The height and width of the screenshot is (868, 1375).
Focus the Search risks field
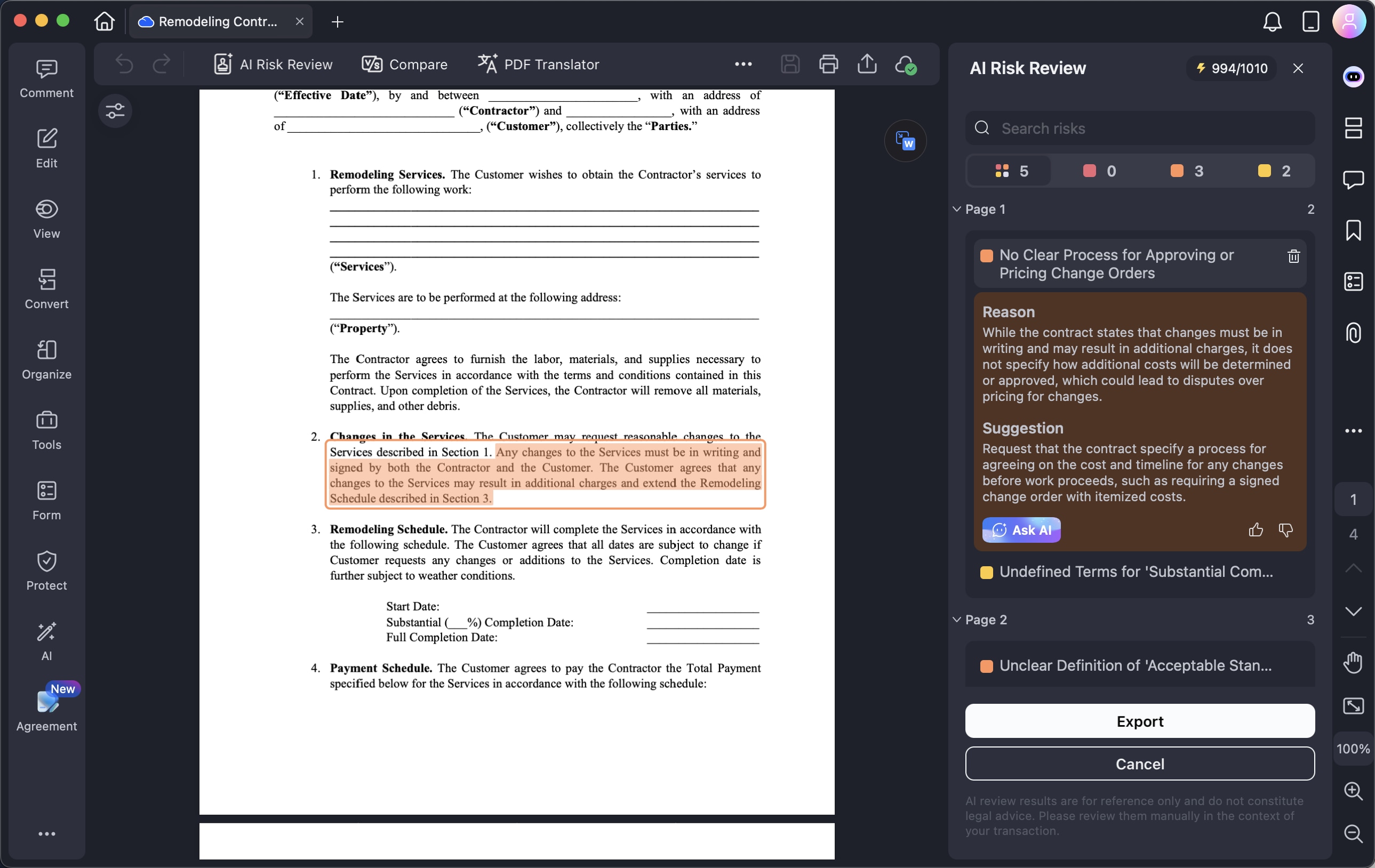click(x=1140, y=128)
